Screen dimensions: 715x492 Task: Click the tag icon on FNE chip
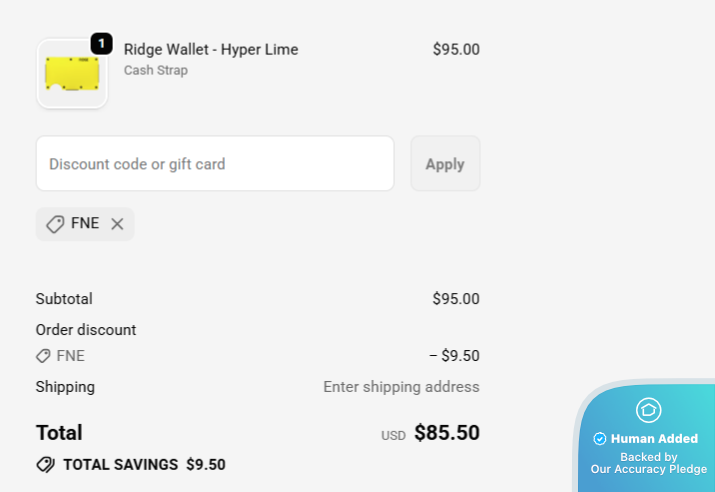(x=56, y=224)
